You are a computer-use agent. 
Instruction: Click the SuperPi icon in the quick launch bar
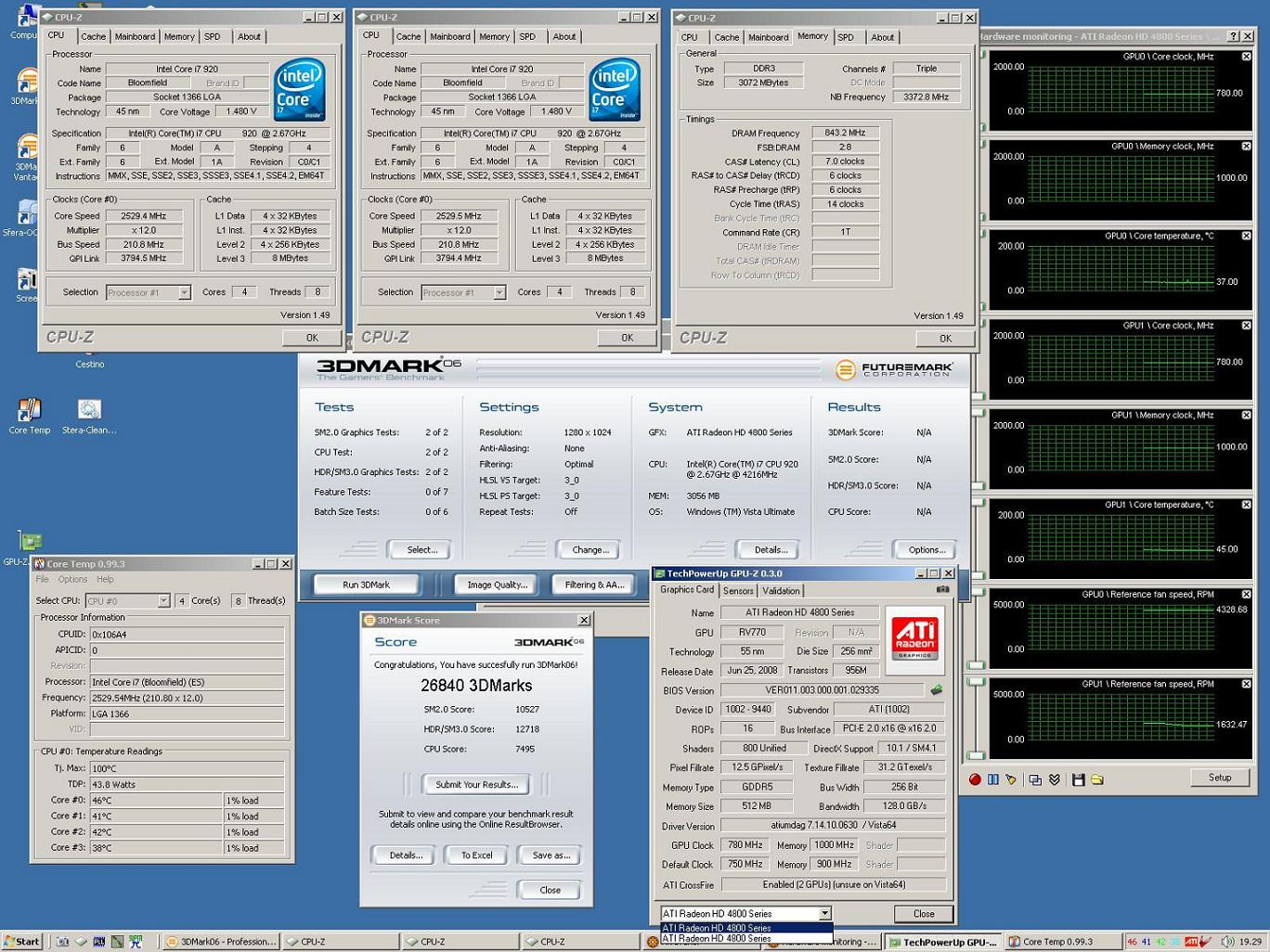(x=136, y=942)
